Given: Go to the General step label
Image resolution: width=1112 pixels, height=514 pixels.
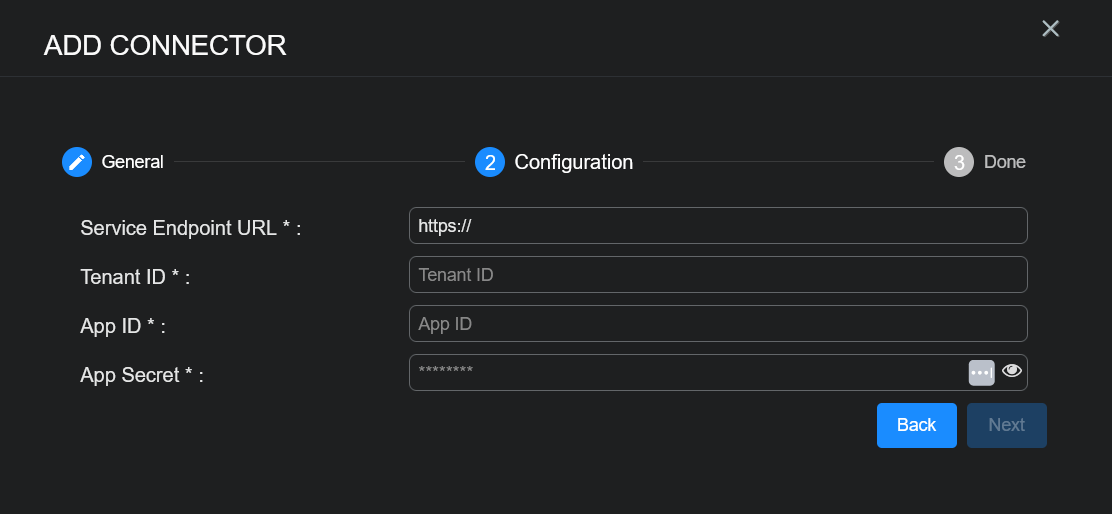Looking at the screenshot, I should pyautogui.click(x=132, y=162).
